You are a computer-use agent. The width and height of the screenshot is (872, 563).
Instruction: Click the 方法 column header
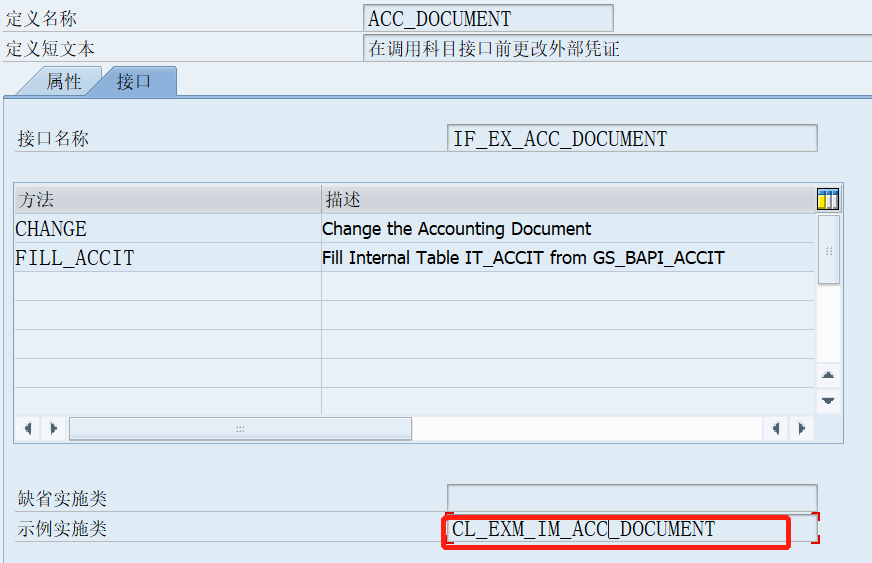point(167,199)
